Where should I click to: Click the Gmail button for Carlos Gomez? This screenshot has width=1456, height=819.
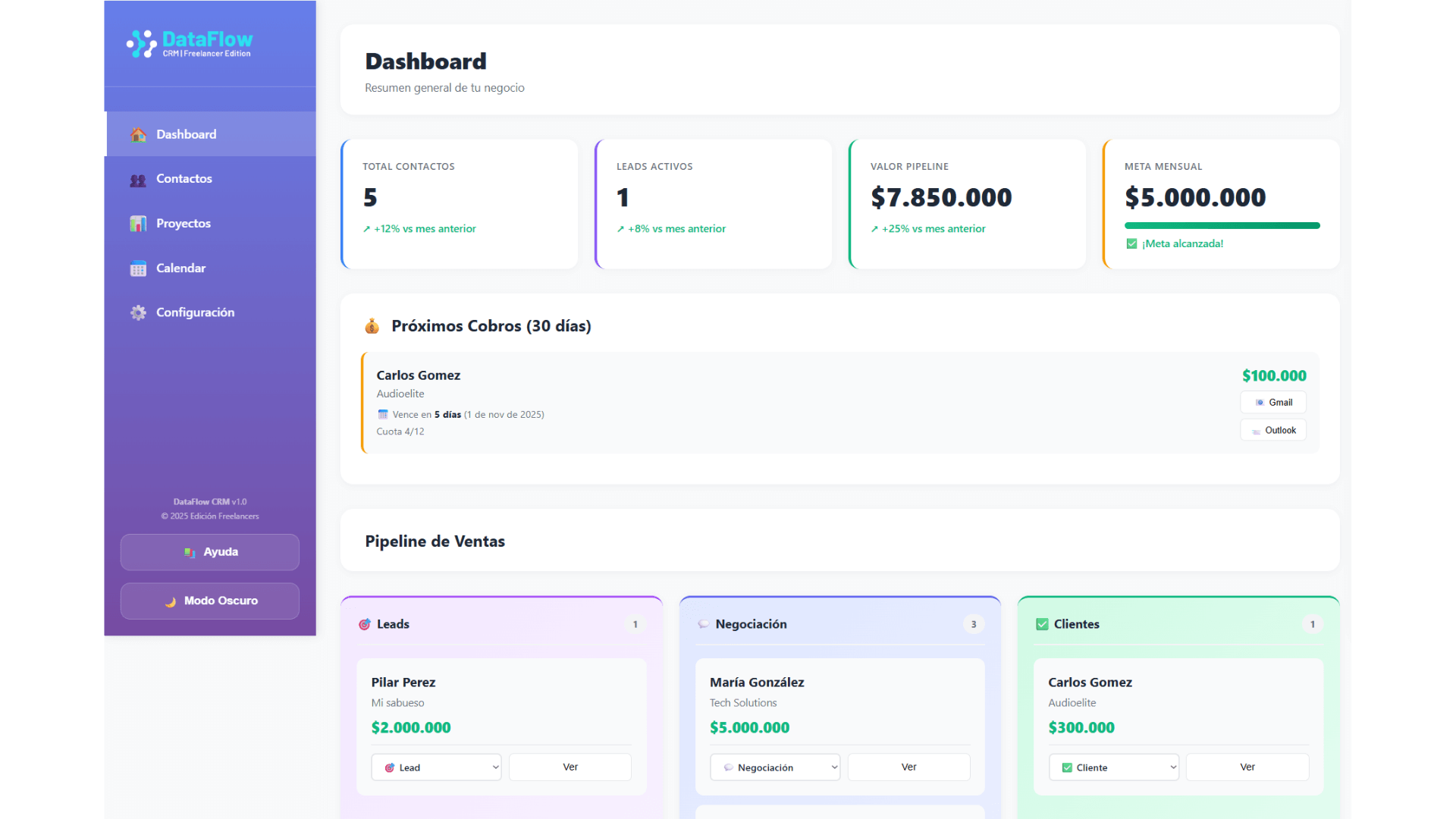[1273, 403]
